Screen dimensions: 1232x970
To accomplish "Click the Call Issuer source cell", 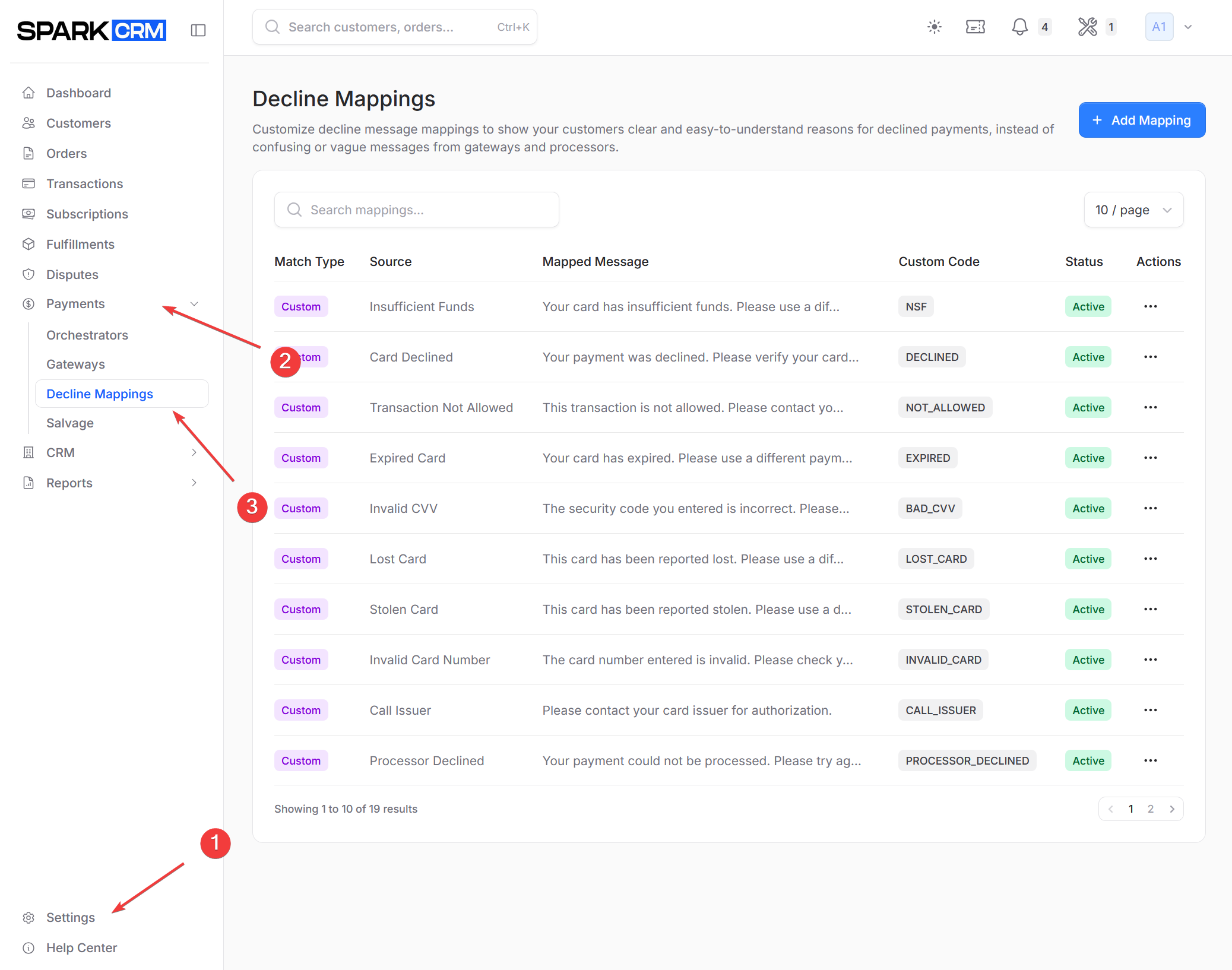I will (x=400, y=710).
